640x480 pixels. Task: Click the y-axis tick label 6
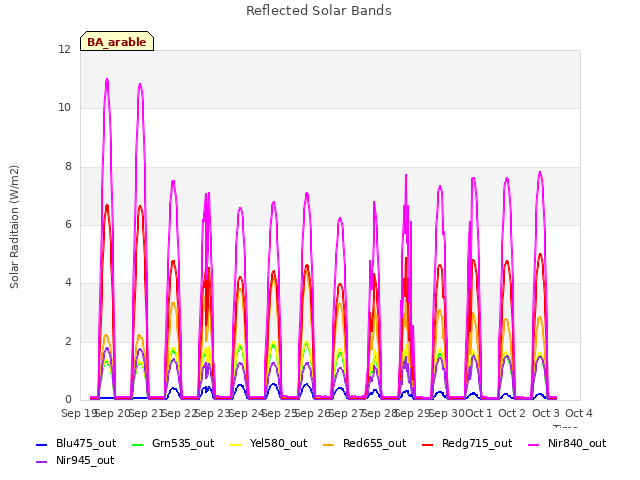[68, 224]
